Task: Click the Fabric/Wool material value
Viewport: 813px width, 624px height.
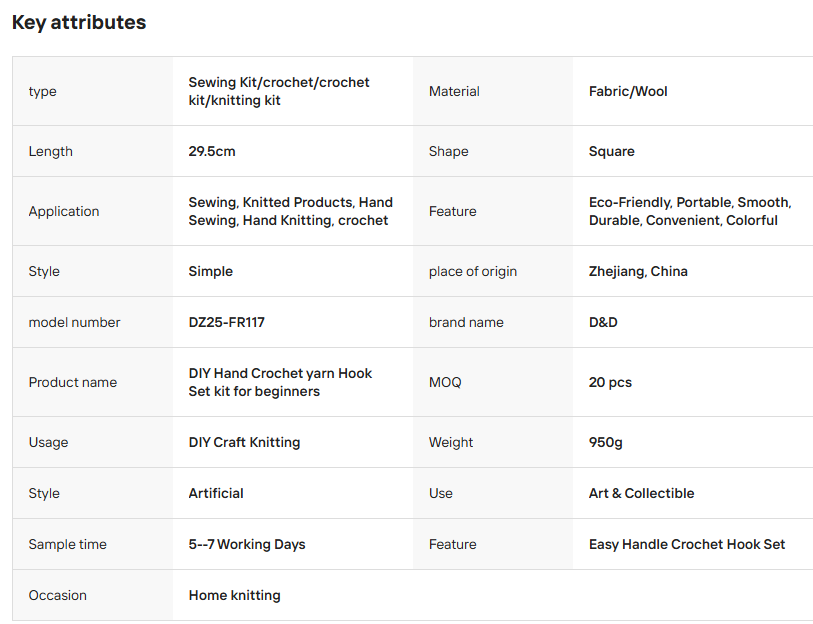Action: point(628,91)
